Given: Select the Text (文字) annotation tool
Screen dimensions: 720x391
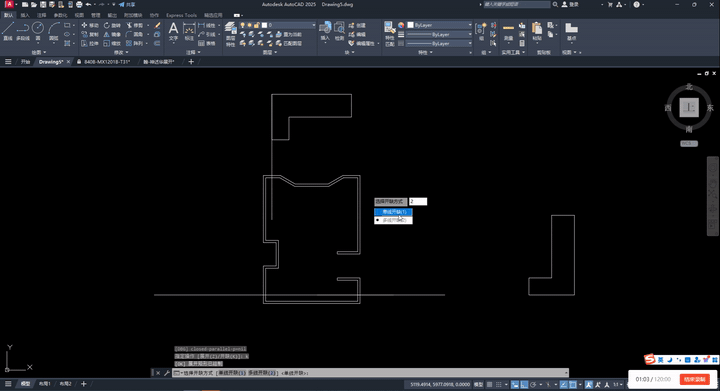Looking at the screenshot, I should click(x=173, y=31).
